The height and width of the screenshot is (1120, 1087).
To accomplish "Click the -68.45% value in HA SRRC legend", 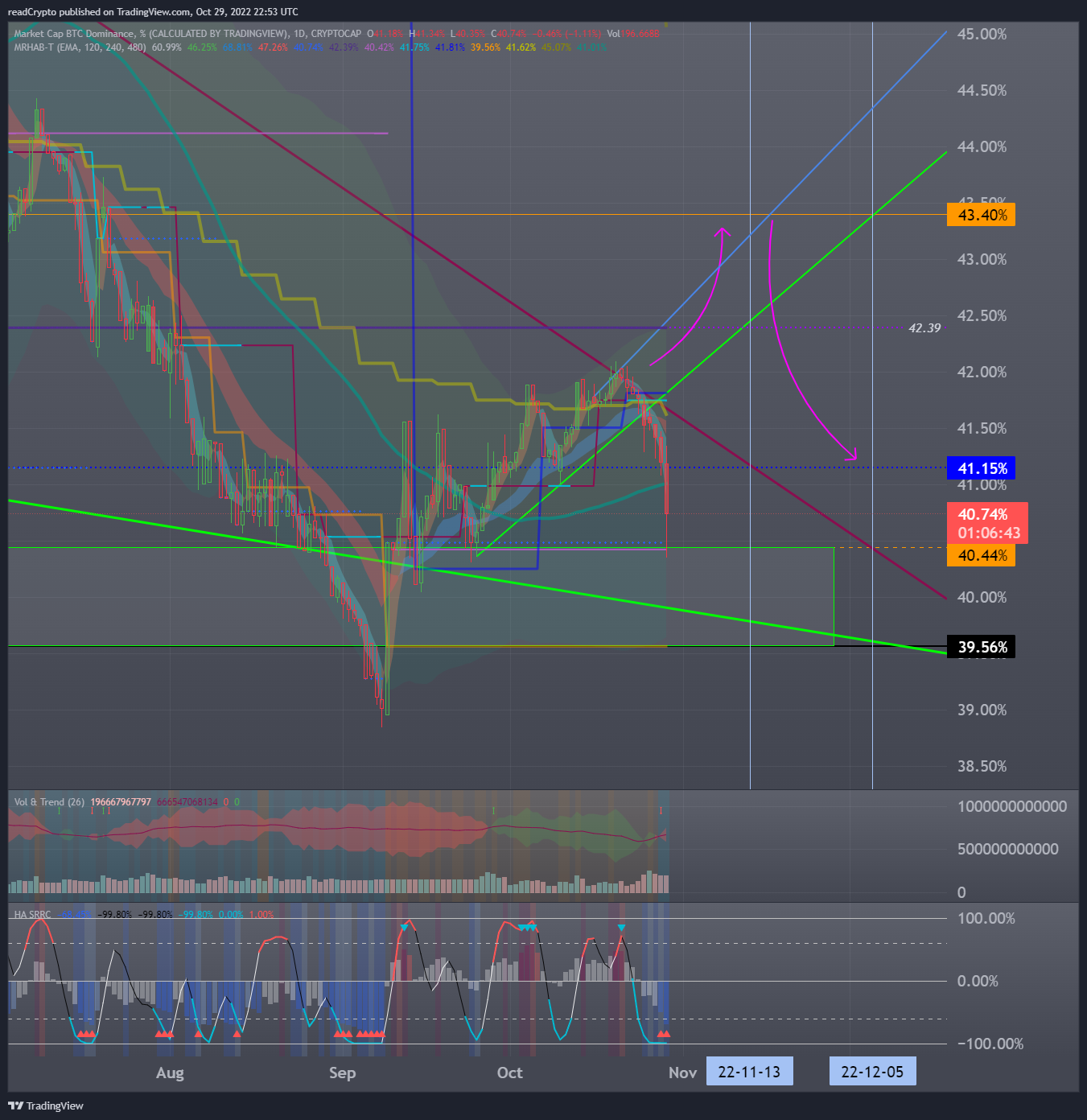I will coord(76,915).
